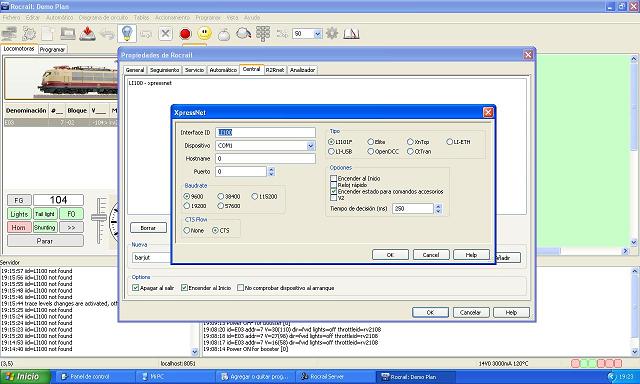Increase the Puerto value with up arrow
The height and width of the screenshot is (384, 640).
tap(271, 169)
